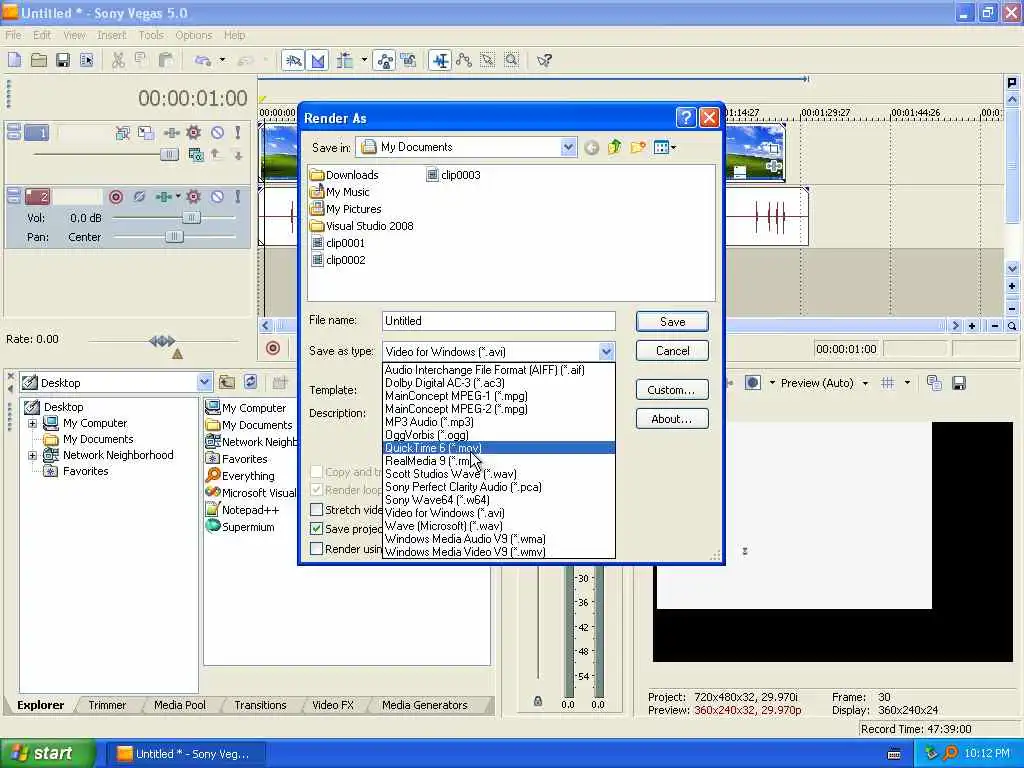Image resolution: width=1024 pixels, height=768 pixels.
Task: Click the File name input field
Action: (x=498, y=321)
